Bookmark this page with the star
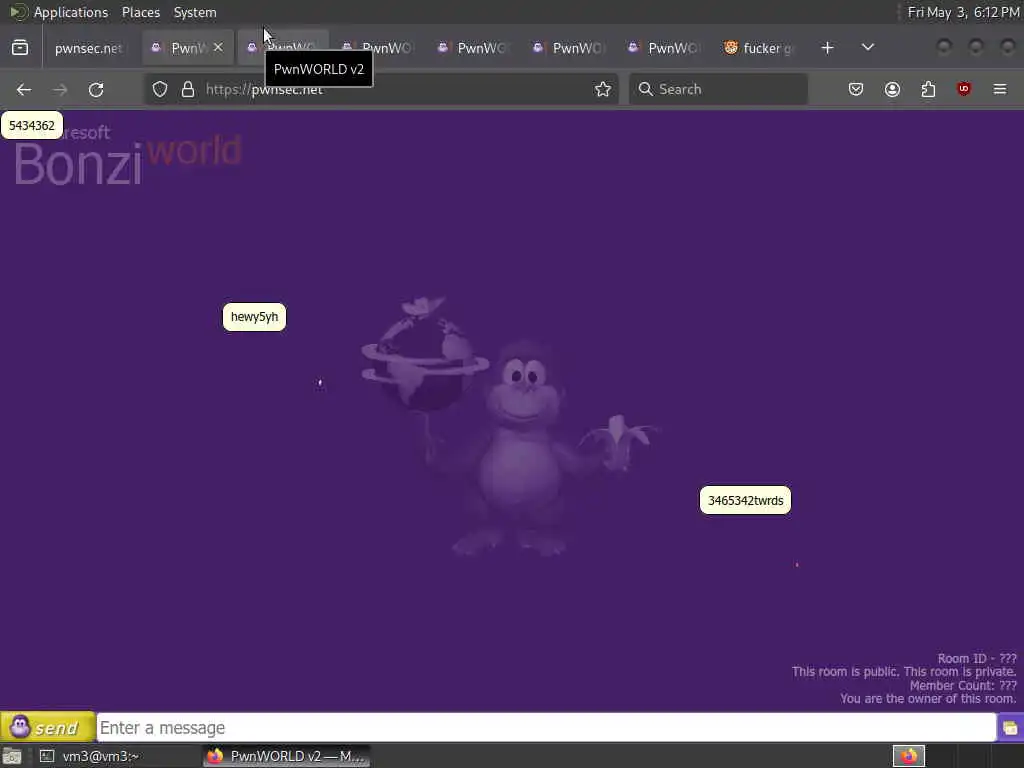Image resolution: width=1024 pixels, height=768 pixels. [x=603, y=89]
